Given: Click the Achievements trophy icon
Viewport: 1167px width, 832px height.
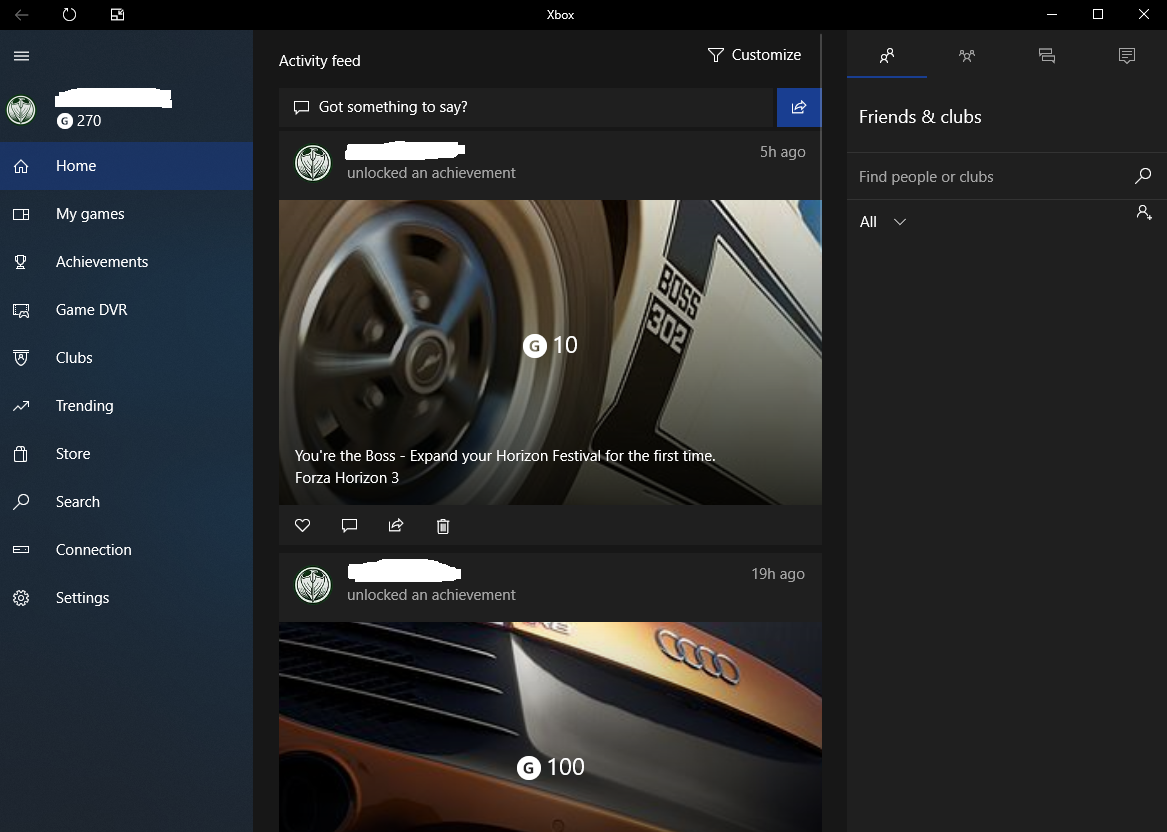Looking at the screenshot, I should (x=21, y=262).
